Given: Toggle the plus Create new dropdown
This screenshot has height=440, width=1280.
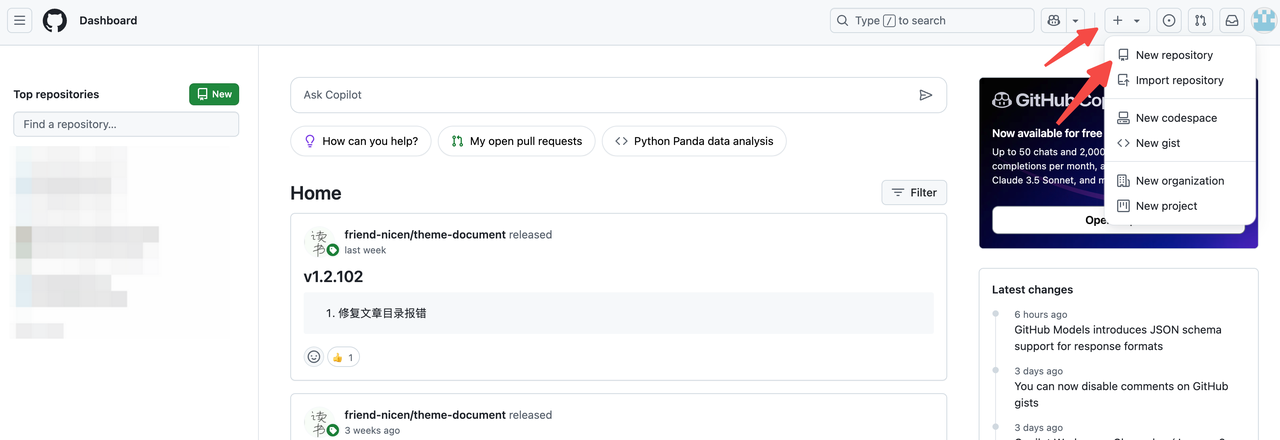Looking at the screenshot, I should click(1126, 20).
